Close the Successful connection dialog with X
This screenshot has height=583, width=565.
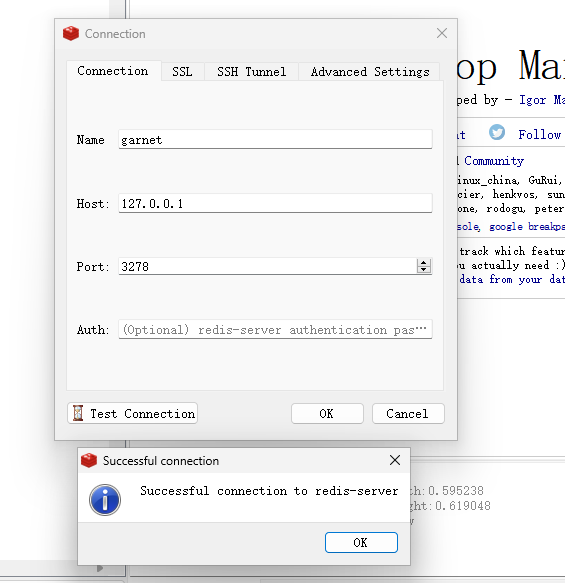click(x=395, y=460)
